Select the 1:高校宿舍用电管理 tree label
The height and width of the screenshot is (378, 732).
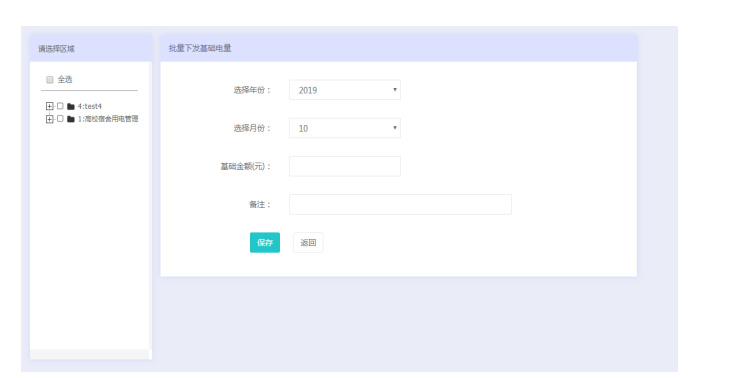click(x=108, y=119)
